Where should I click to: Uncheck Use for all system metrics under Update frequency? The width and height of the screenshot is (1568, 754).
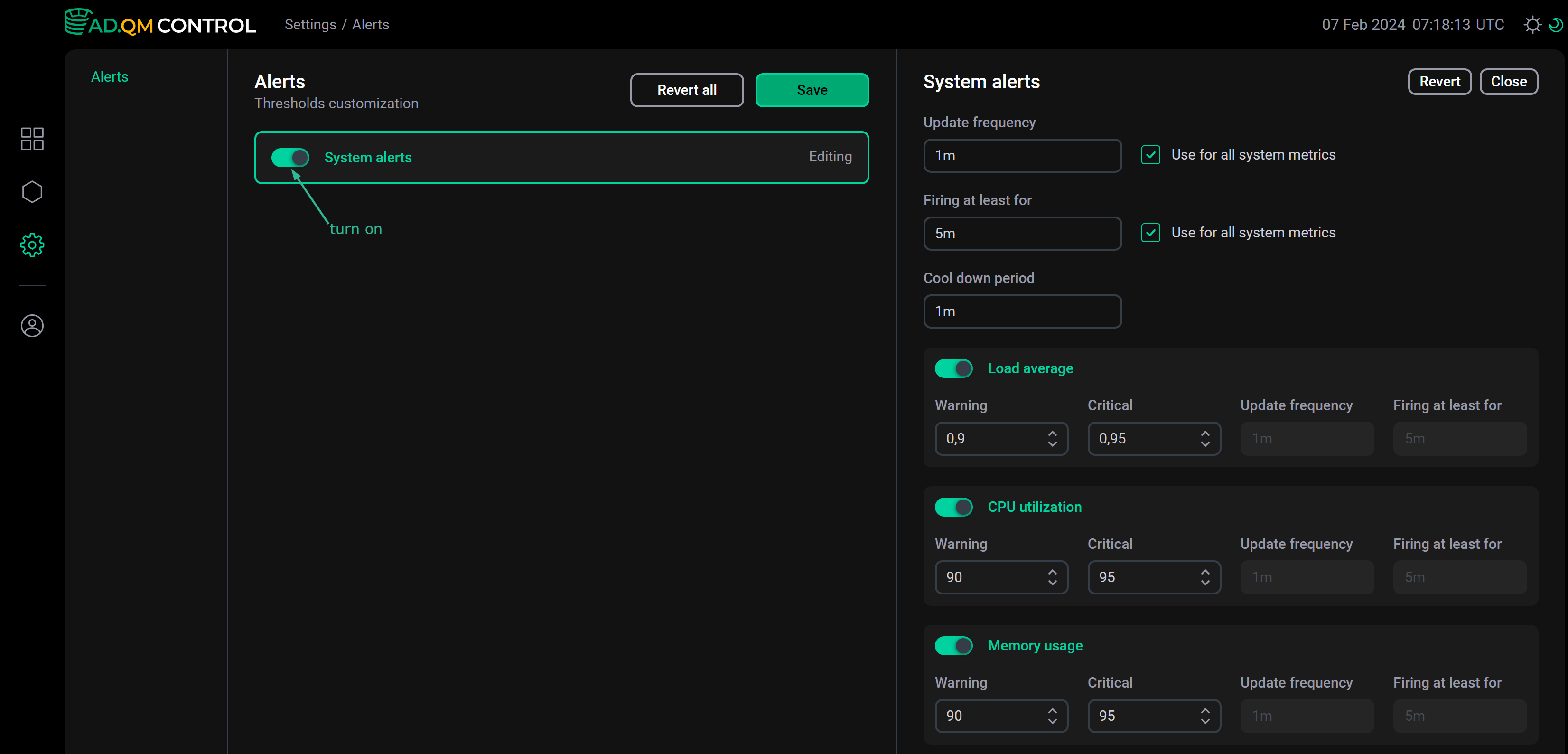(1150, 155)
